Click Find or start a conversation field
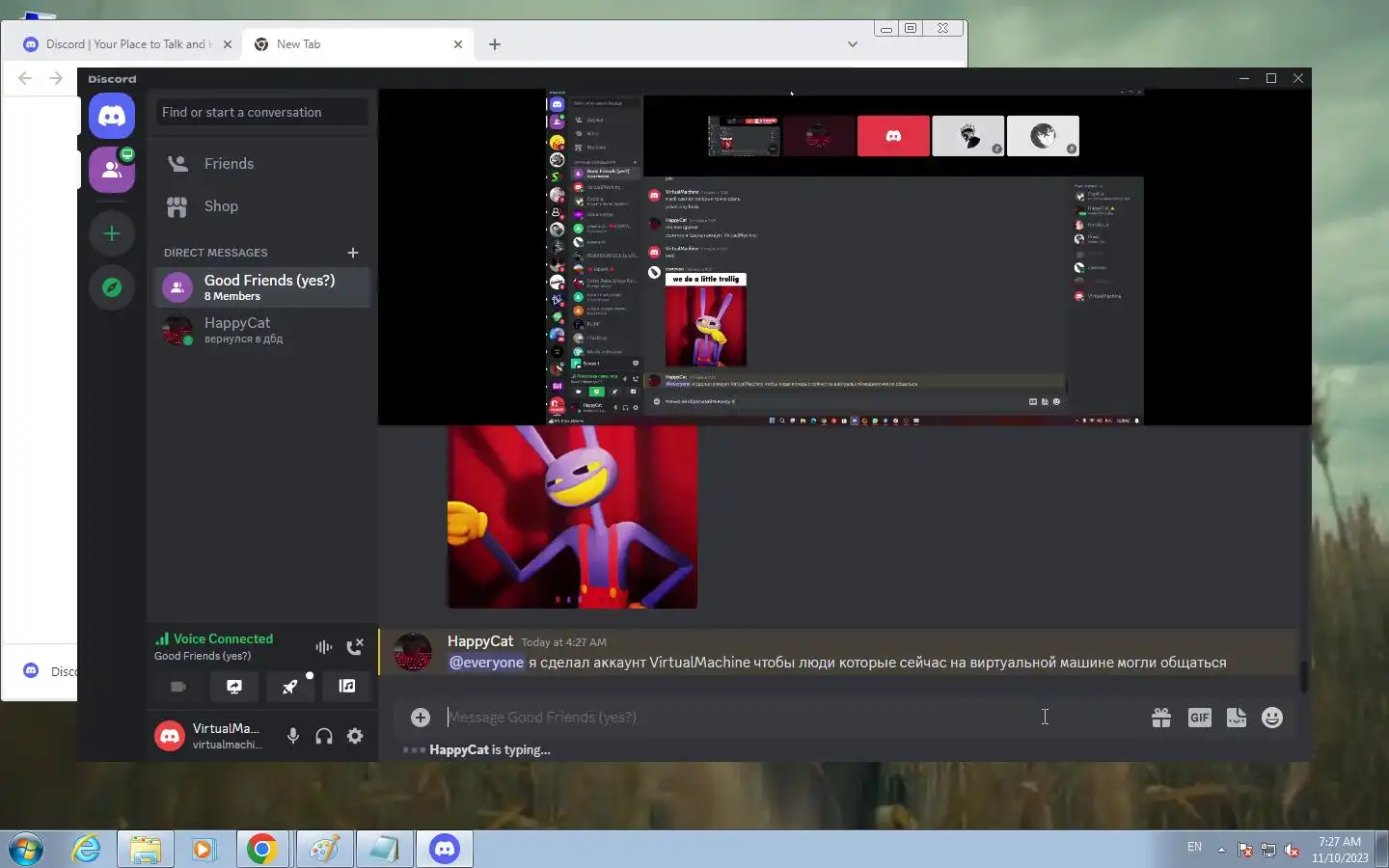Viewport: 1389px width, 868px height. [262, 112]
